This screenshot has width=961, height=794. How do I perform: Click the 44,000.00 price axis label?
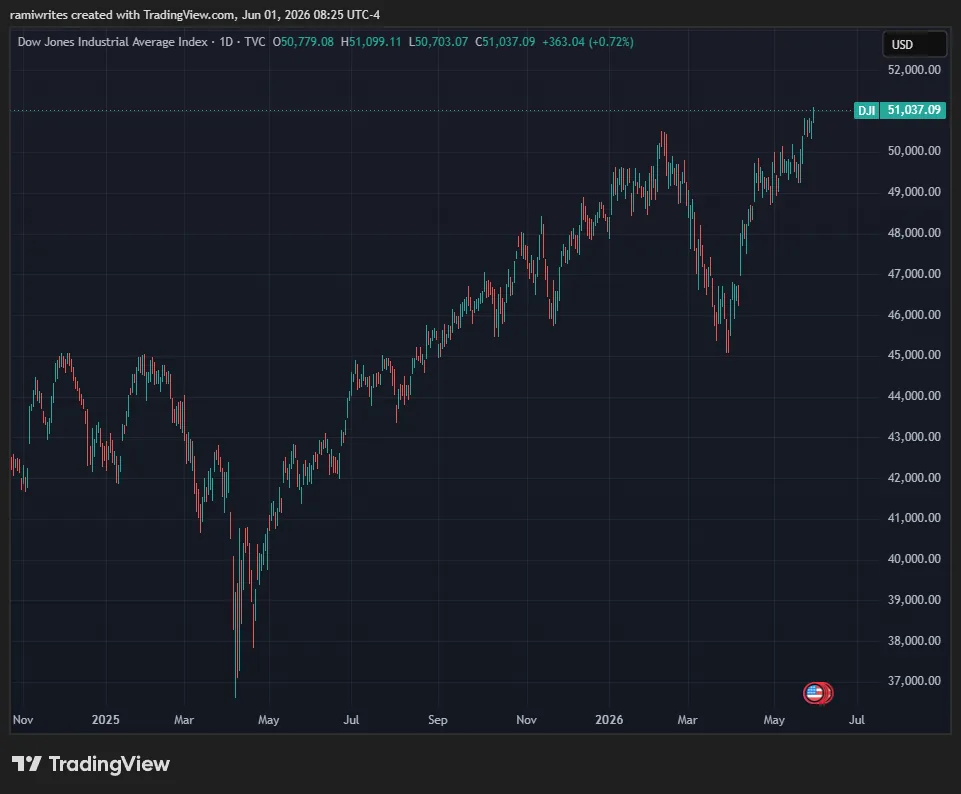click(x=914, y=396)
